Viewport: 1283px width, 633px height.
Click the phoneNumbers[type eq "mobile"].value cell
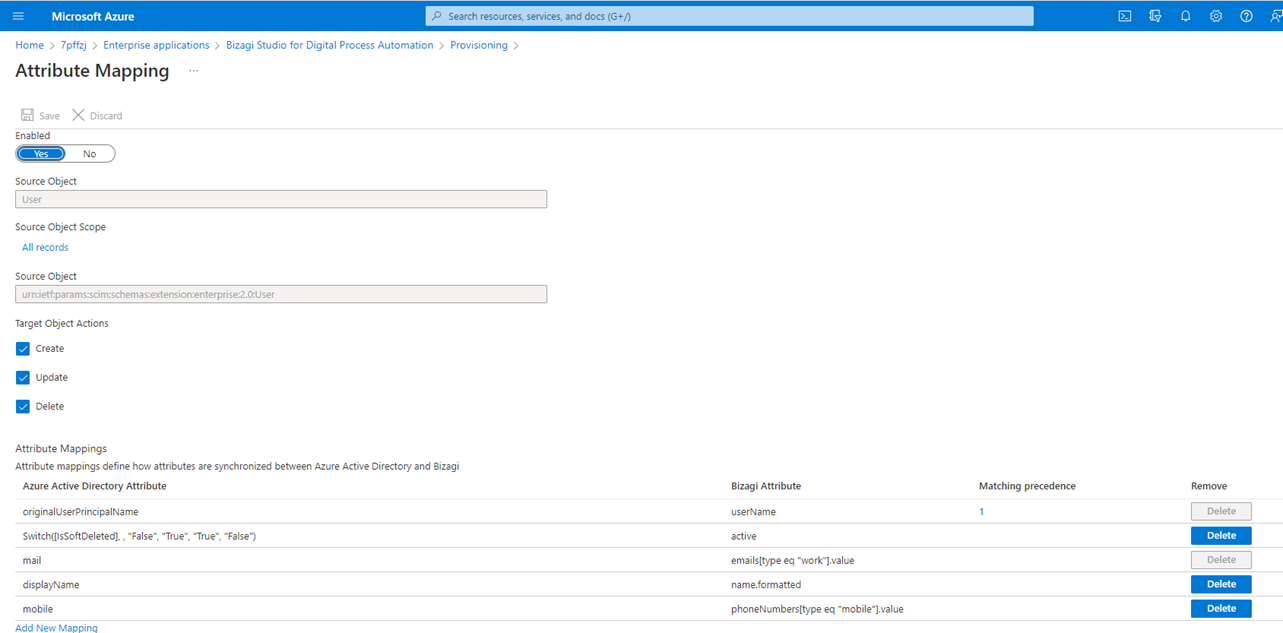click(817, 609)
